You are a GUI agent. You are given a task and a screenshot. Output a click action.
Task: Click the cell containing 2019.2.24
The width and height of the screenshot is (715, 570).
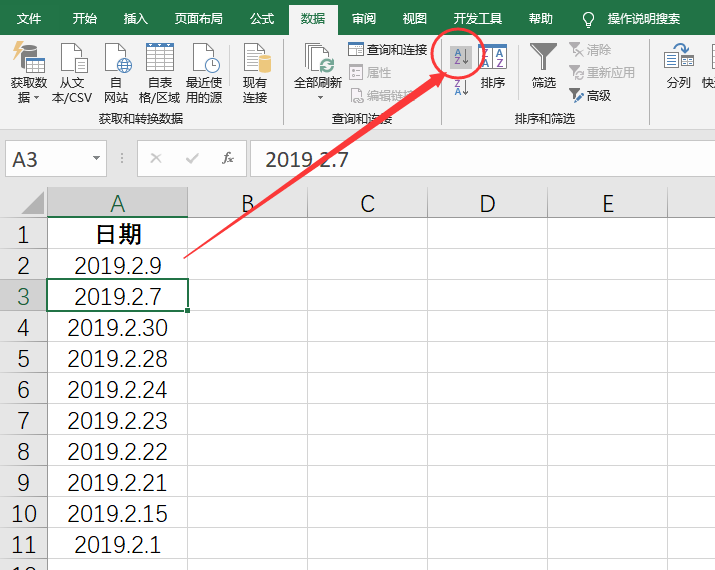118,389
